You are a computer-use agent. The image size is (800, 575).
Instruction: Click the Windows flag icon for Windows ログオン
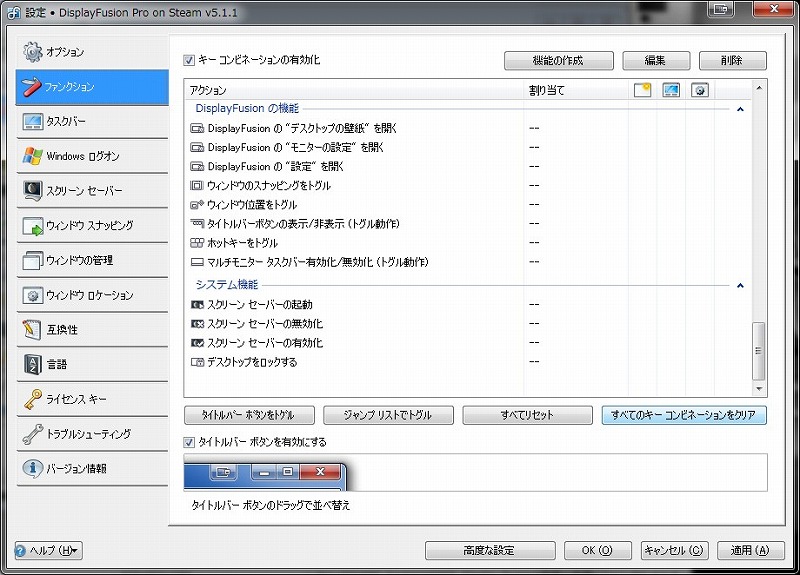pos(33,156)
